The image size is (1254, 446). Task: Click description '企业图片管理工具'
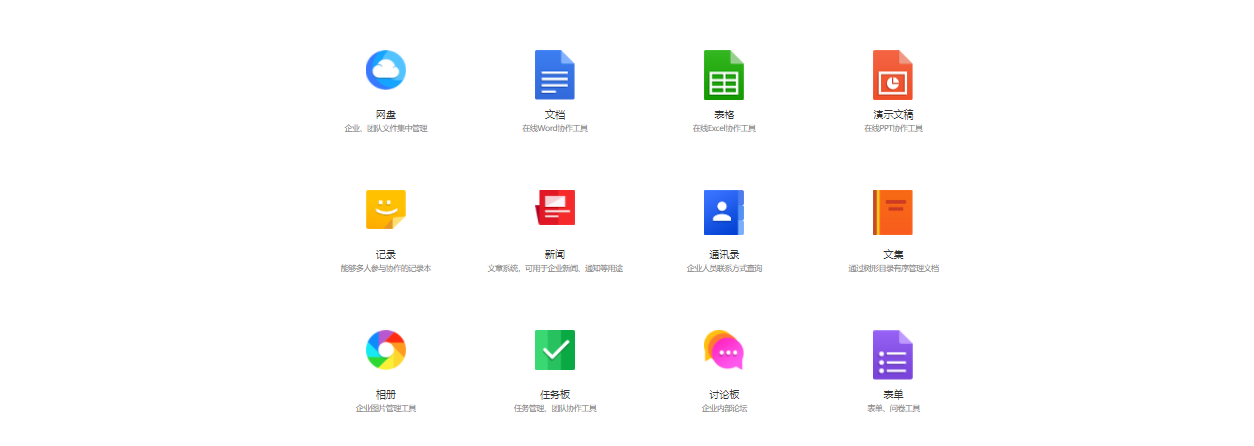click(x=386, y=409)
